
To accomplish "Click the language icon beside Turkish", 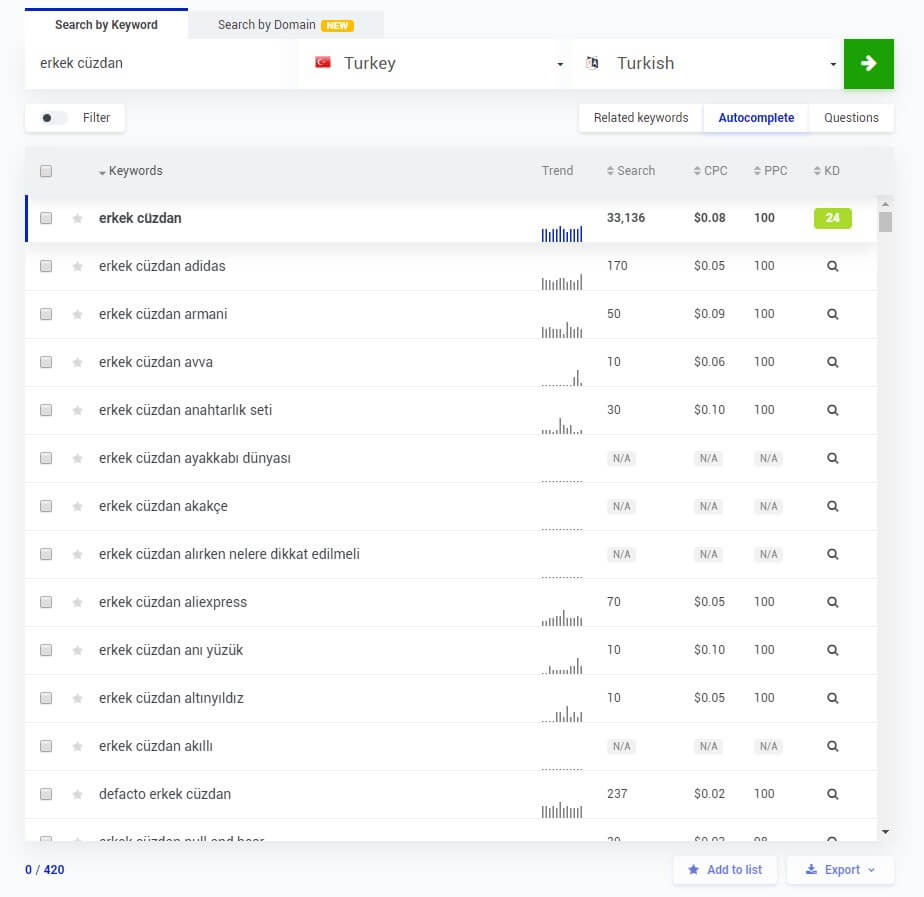I will click(x=593, y=62).
